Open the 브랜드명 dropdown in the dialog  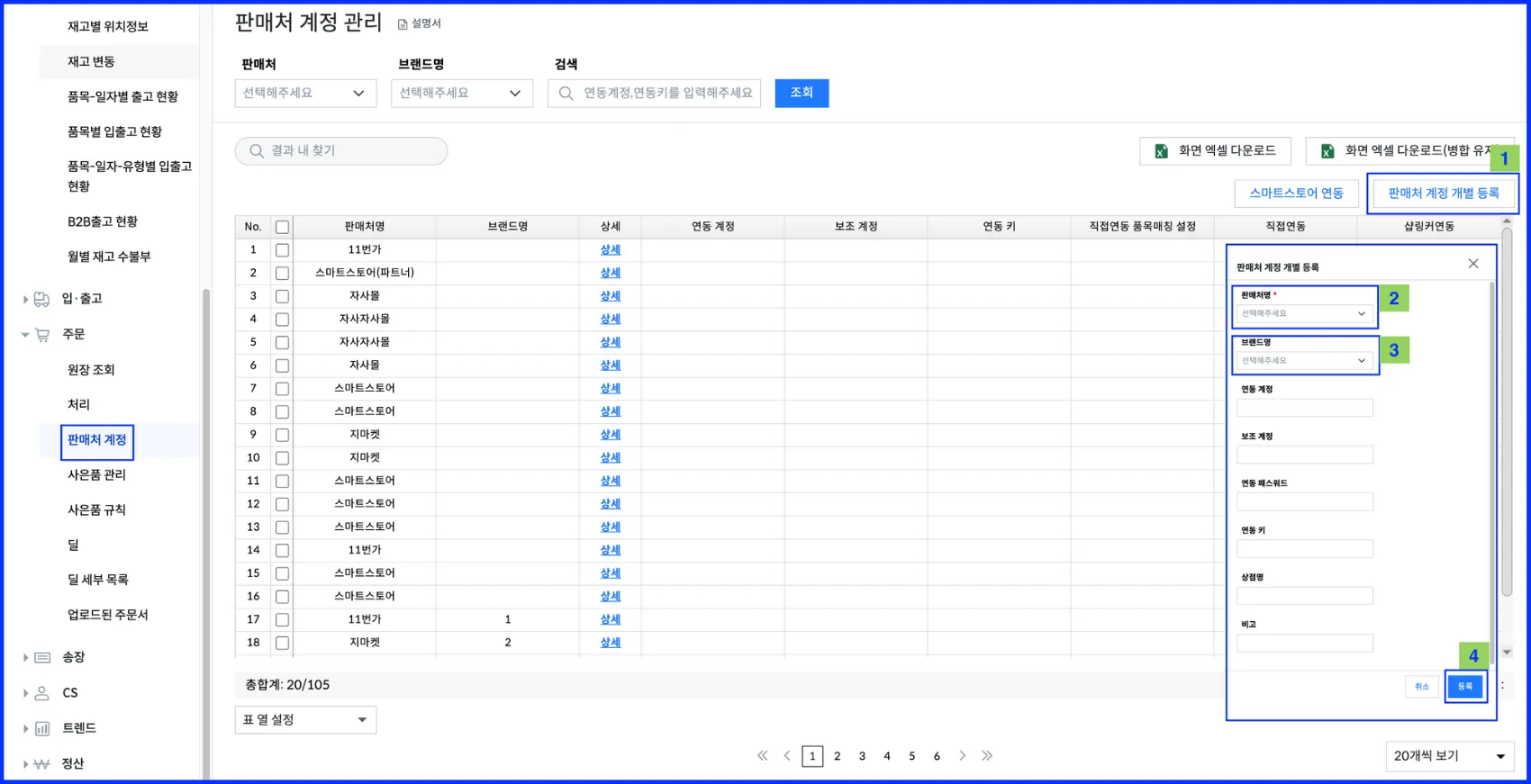pyautogui.click(x=1304, y=361)
